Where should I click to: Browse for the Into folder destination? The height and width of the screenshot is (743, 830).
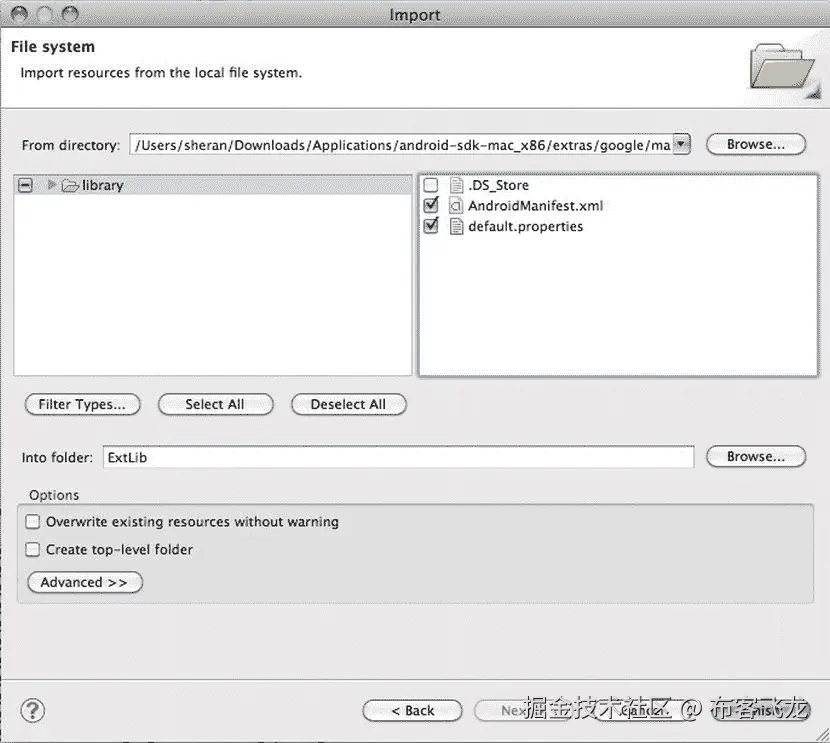755,456
